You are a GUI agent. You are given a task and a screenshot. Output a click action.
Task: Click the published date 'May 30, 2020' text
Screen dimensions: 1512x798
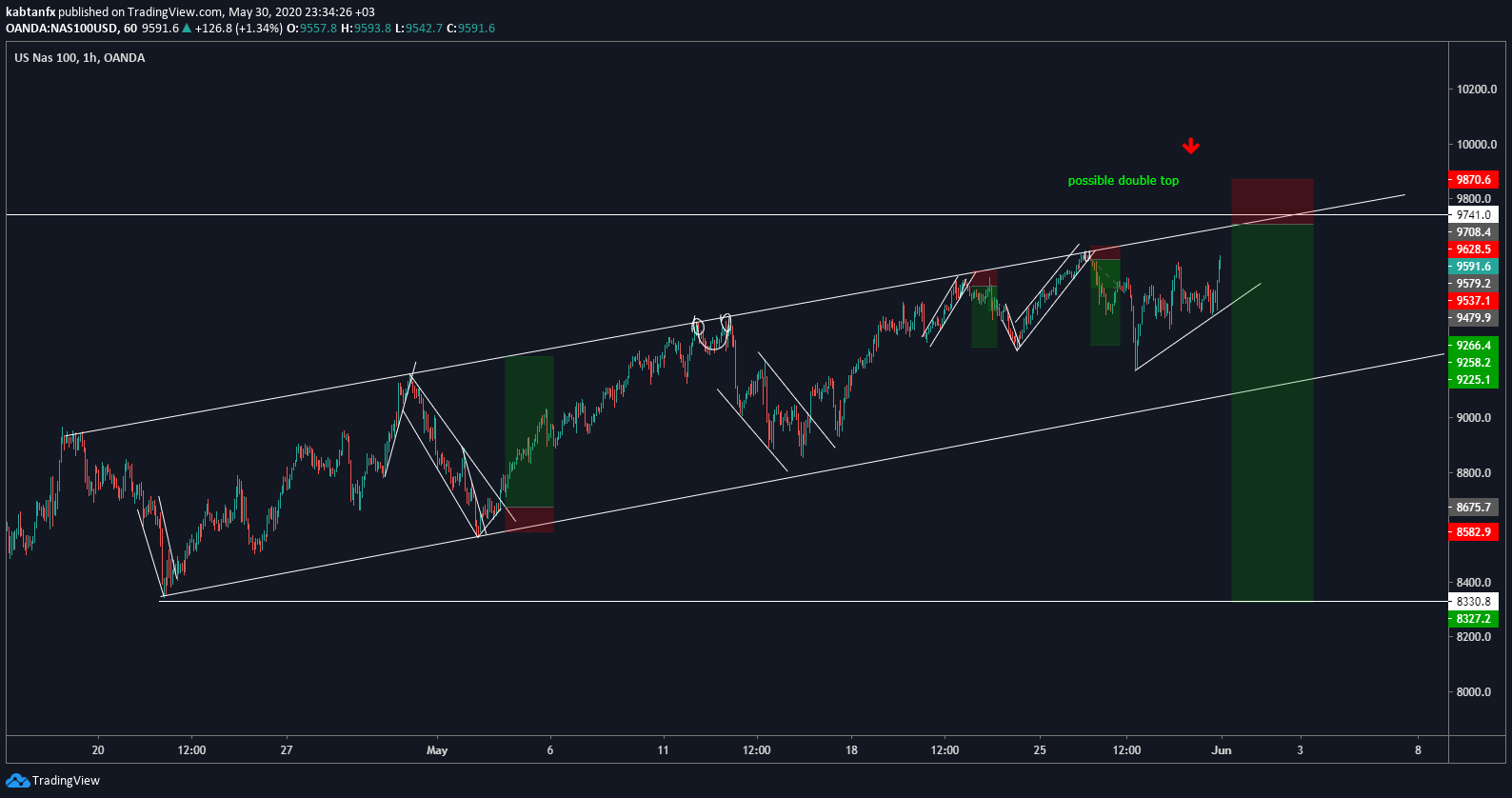tap(264, 12)
